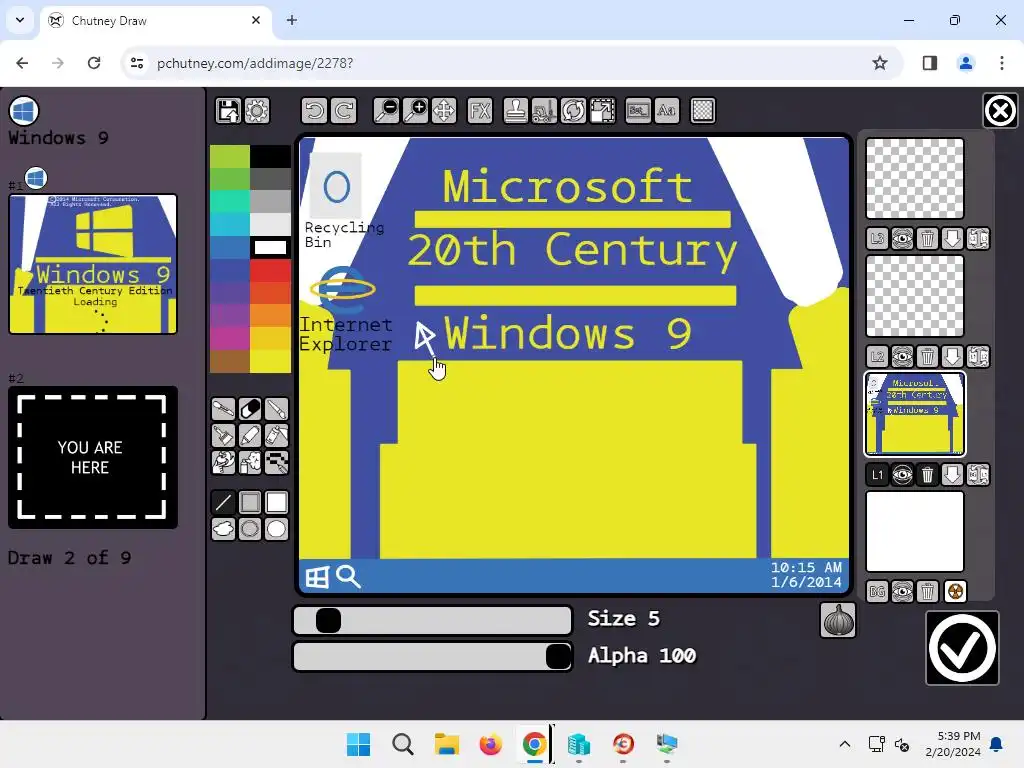Click the forklift move tool icon
Screen dimensions: 1024x768
coord(545,110)
